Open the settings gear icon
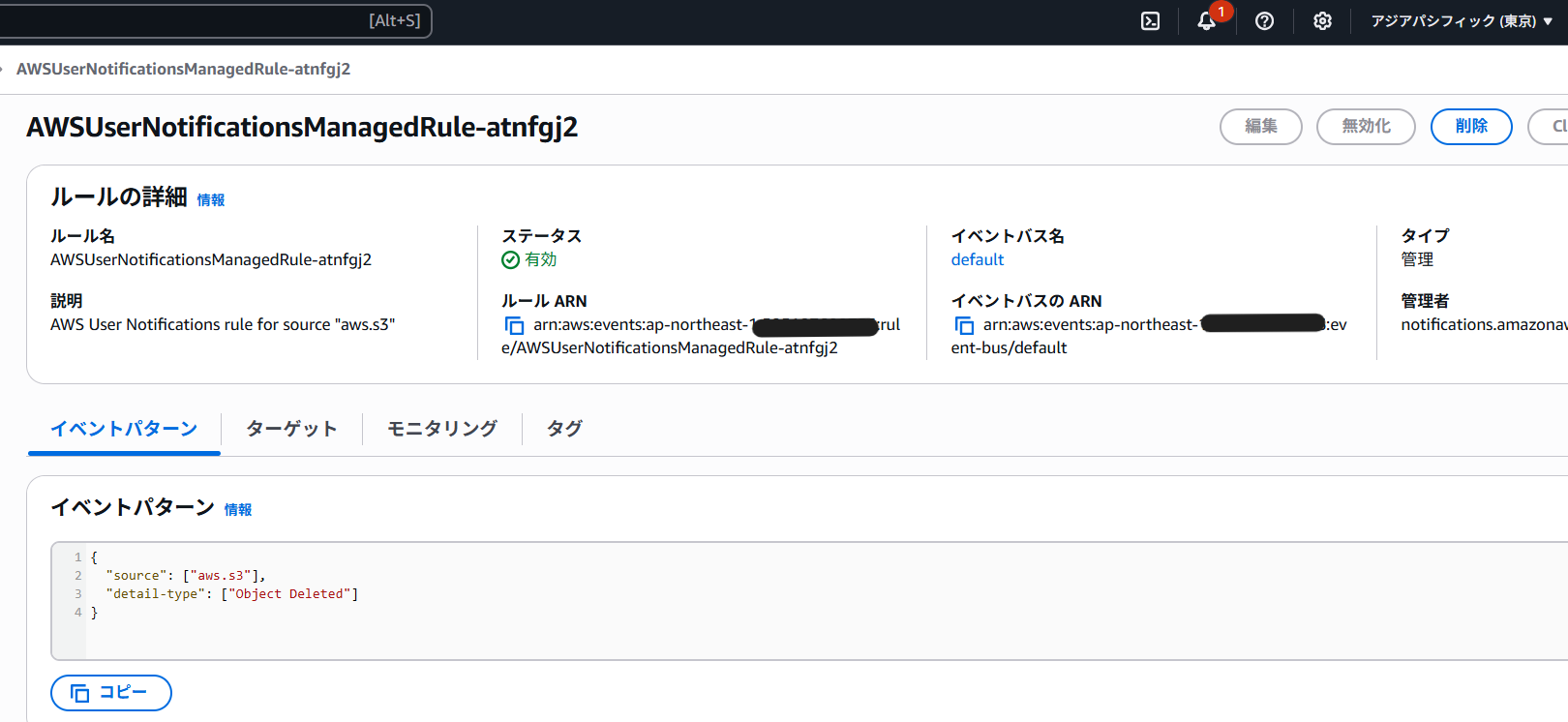This screenshot has width=1568, height=722. tap(1322, 21)
